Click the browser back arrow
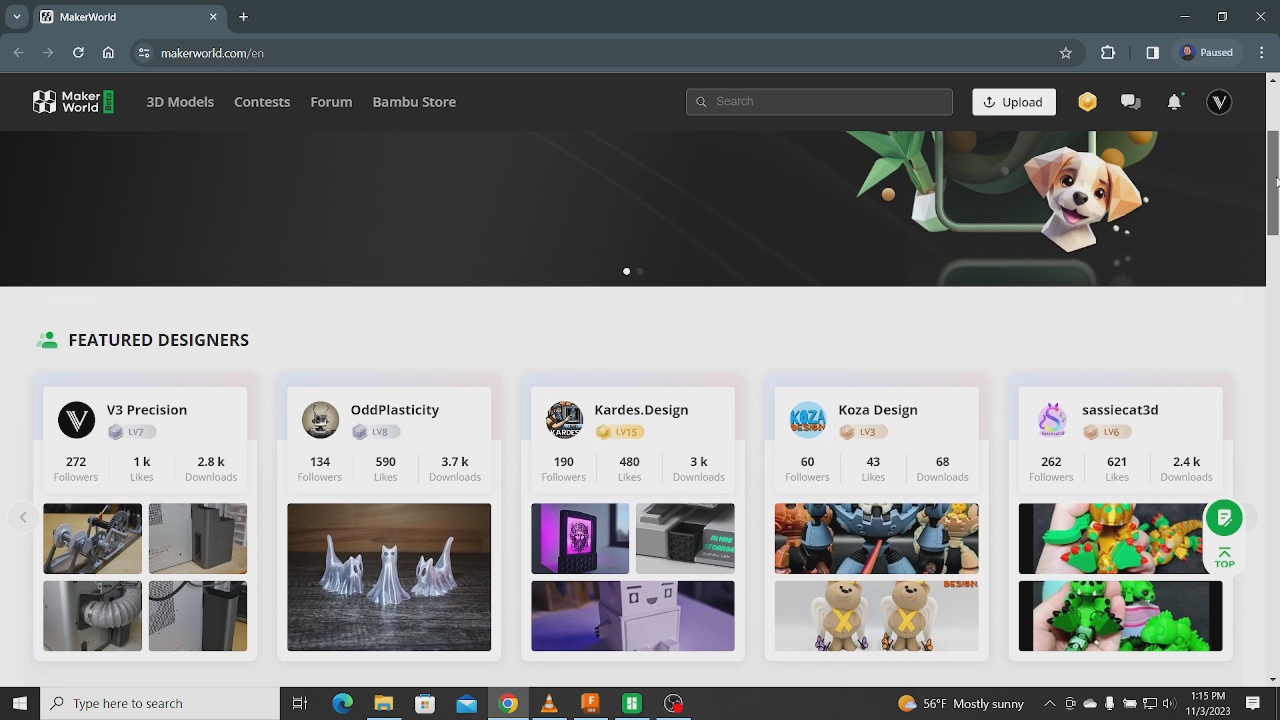Image resolution: width=1280 pixels, height=720 pixels. coord(18,53)
